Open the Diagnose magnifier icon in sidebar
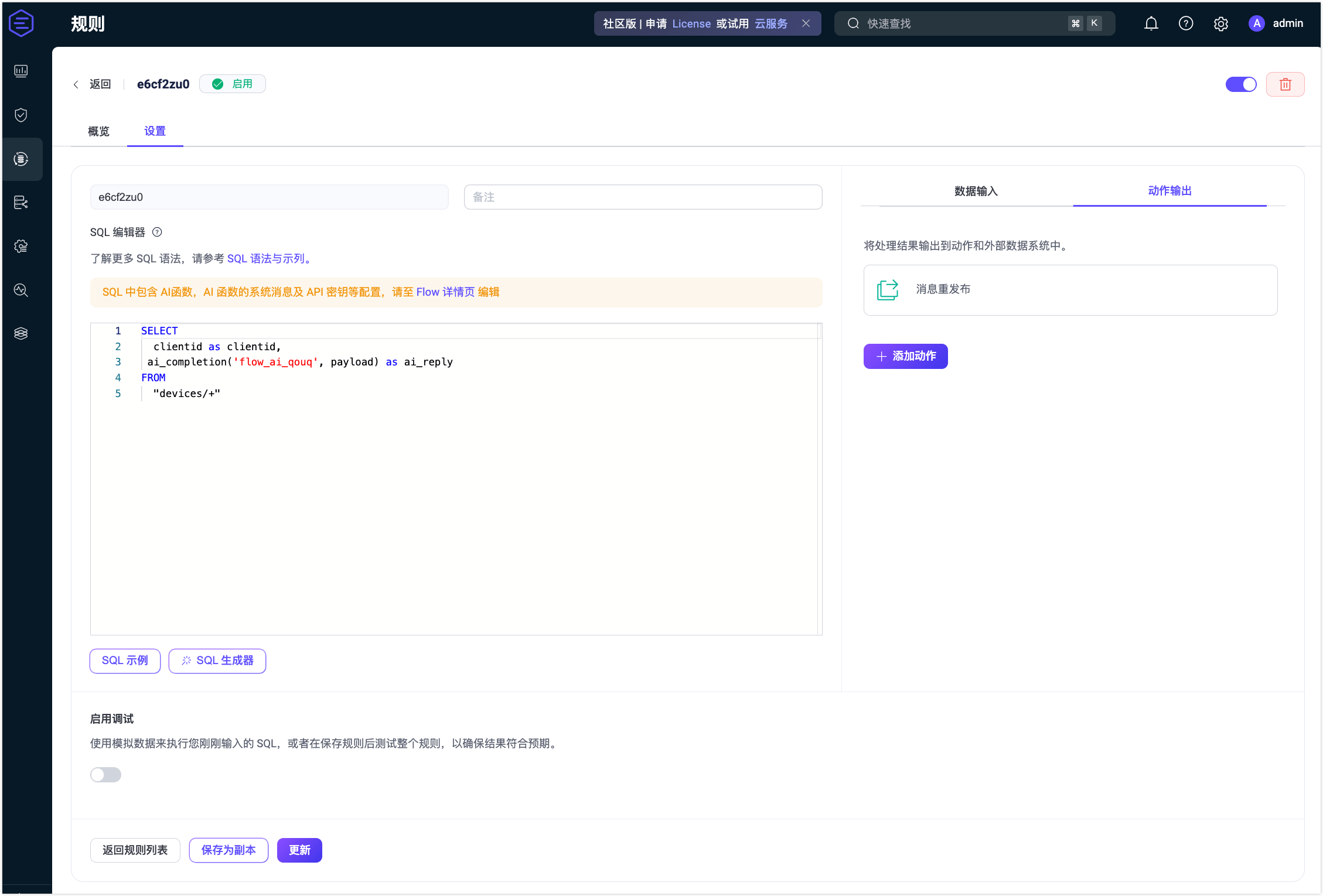Viewport: 1323px width, 896px height. pyautogui.click(x=22, y=290)
